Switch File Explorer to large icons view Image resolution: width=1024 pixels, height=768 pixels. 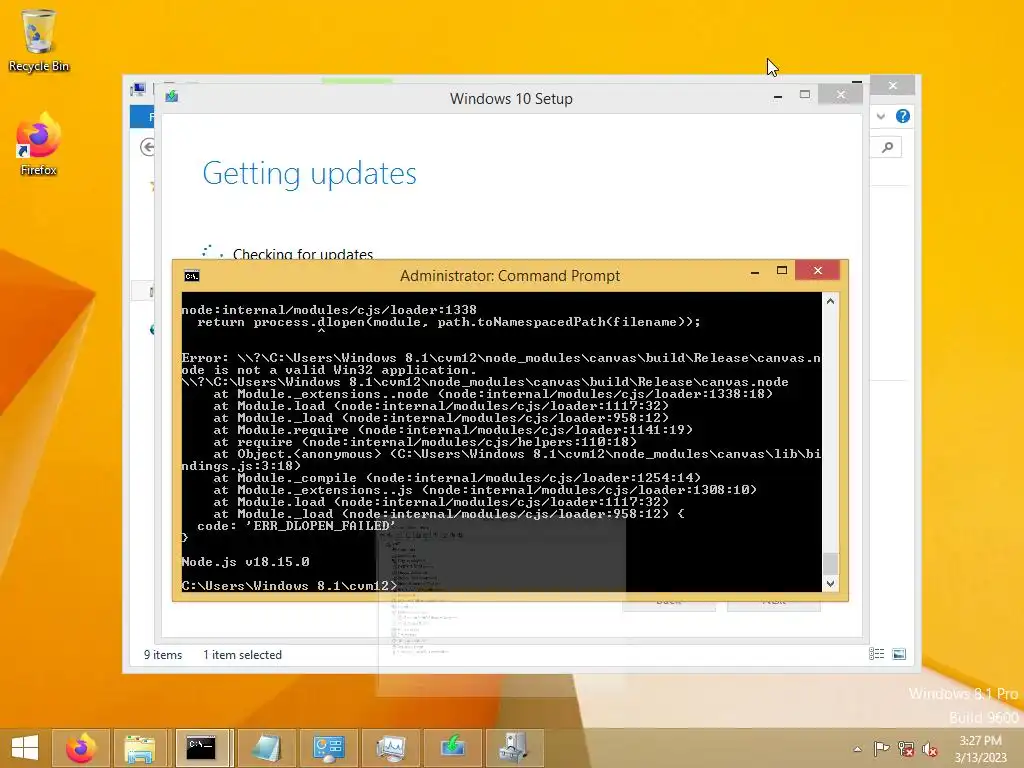coord(899,654)
